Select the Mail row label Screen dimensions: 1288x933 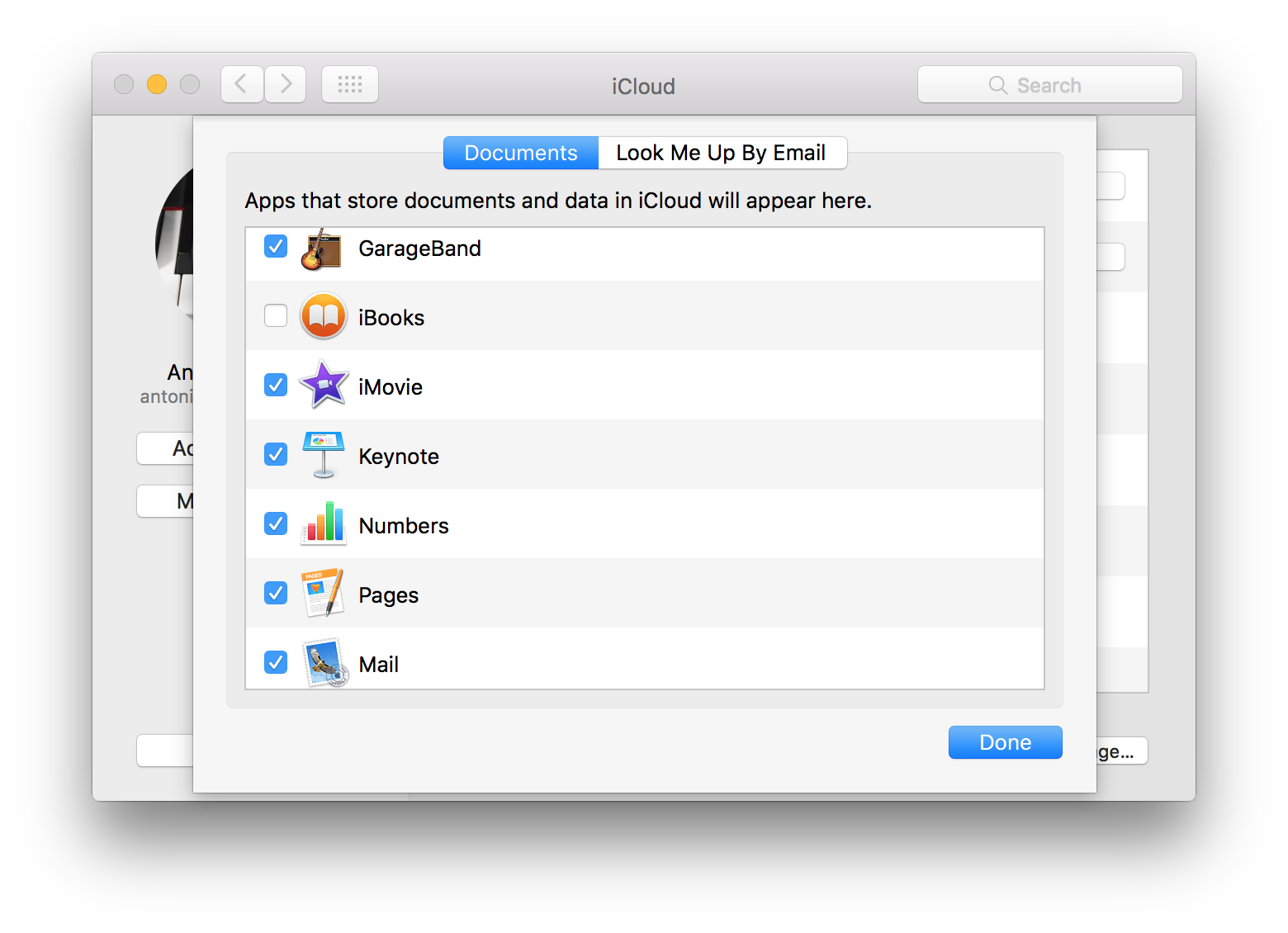(378, 665)
